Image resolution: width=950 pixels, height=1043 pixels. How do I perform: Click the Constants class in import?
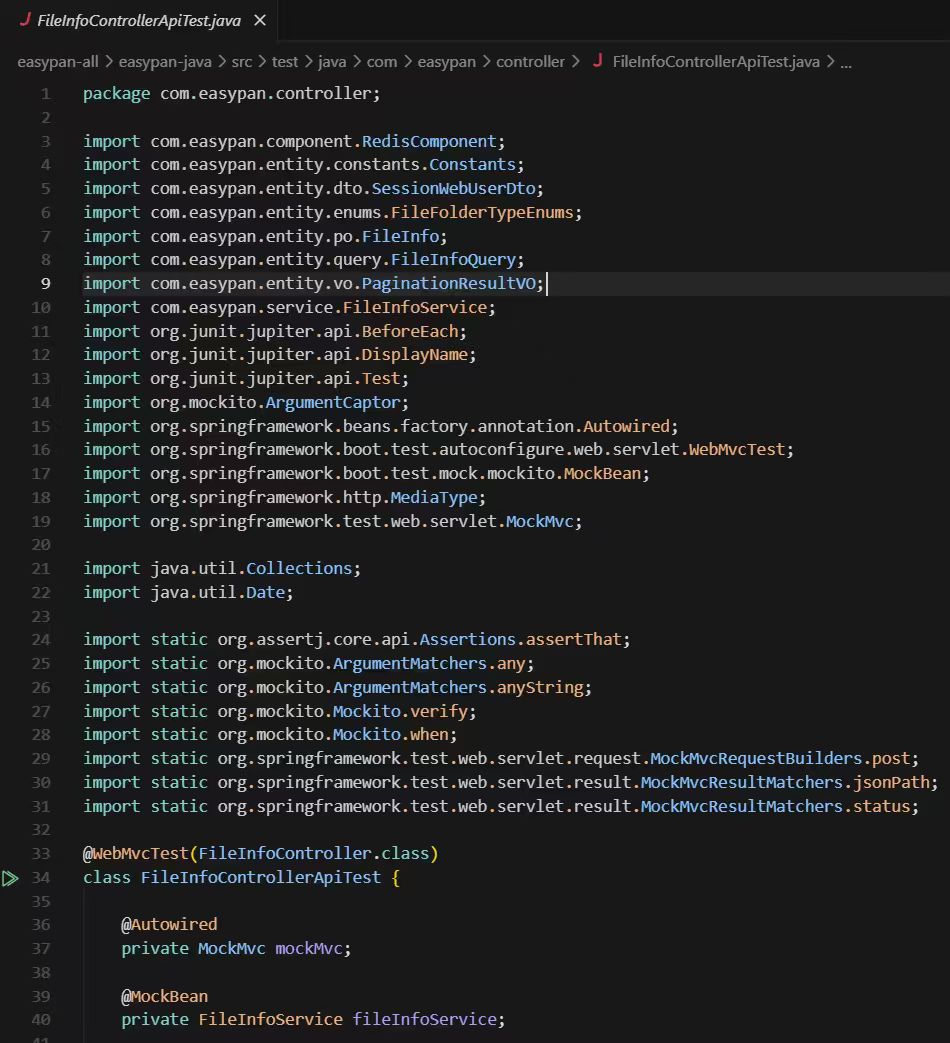[472, 164]
